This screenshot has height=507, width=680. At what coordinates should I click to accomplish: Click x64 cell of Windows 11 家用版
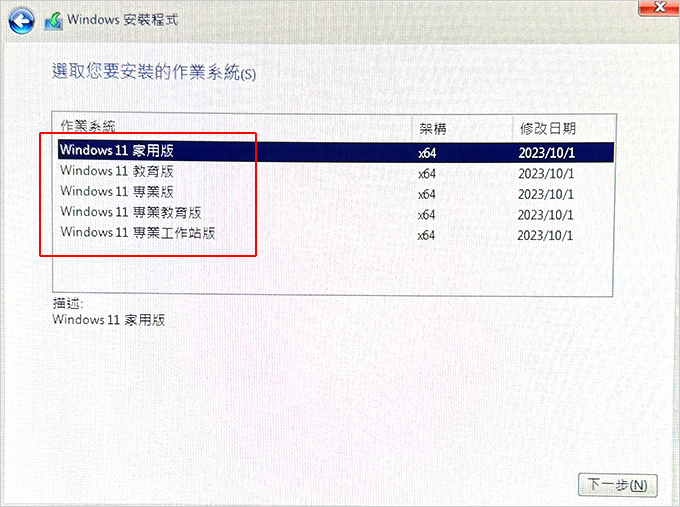[x=427, y=153]
